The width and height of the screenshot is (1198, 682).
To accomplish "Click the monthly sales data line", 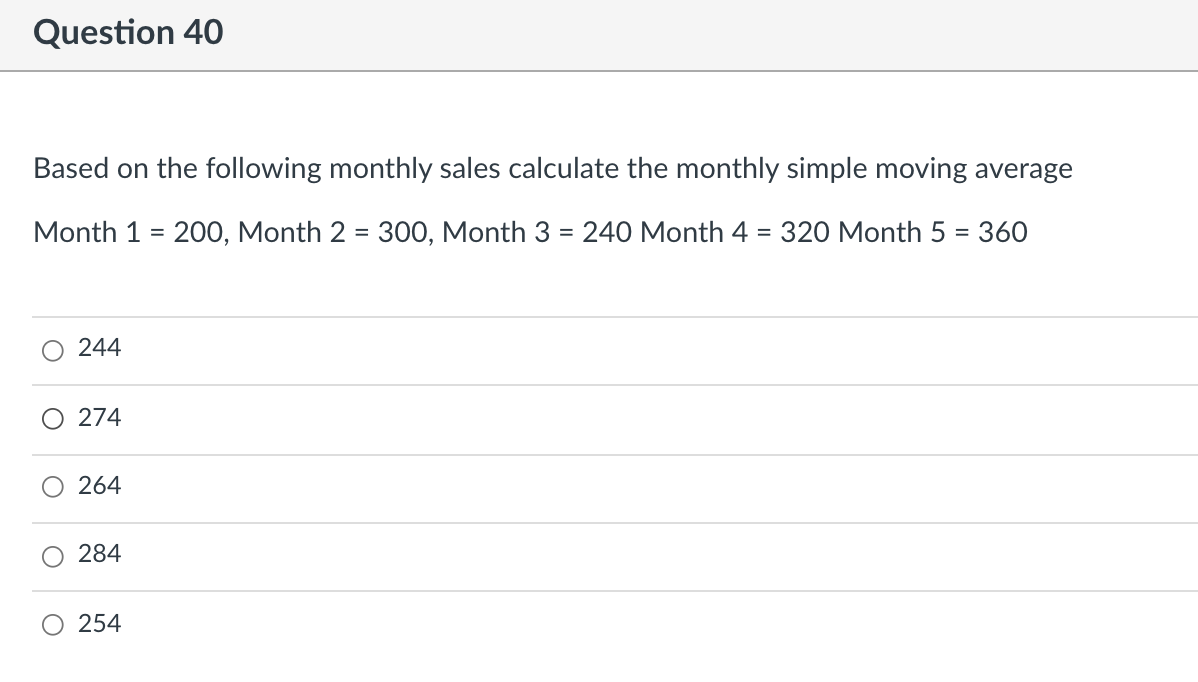I will 530,232.
